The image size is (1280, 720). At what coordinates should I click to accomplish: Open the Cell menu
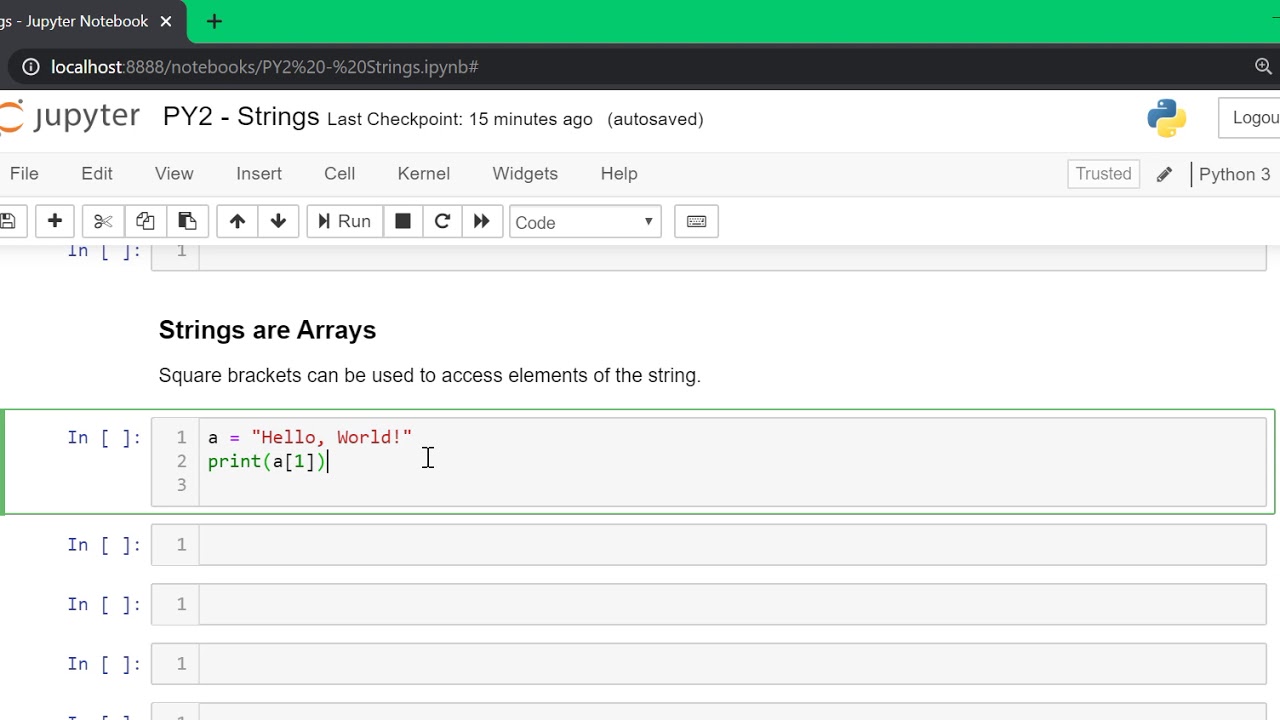pos(339,174)
